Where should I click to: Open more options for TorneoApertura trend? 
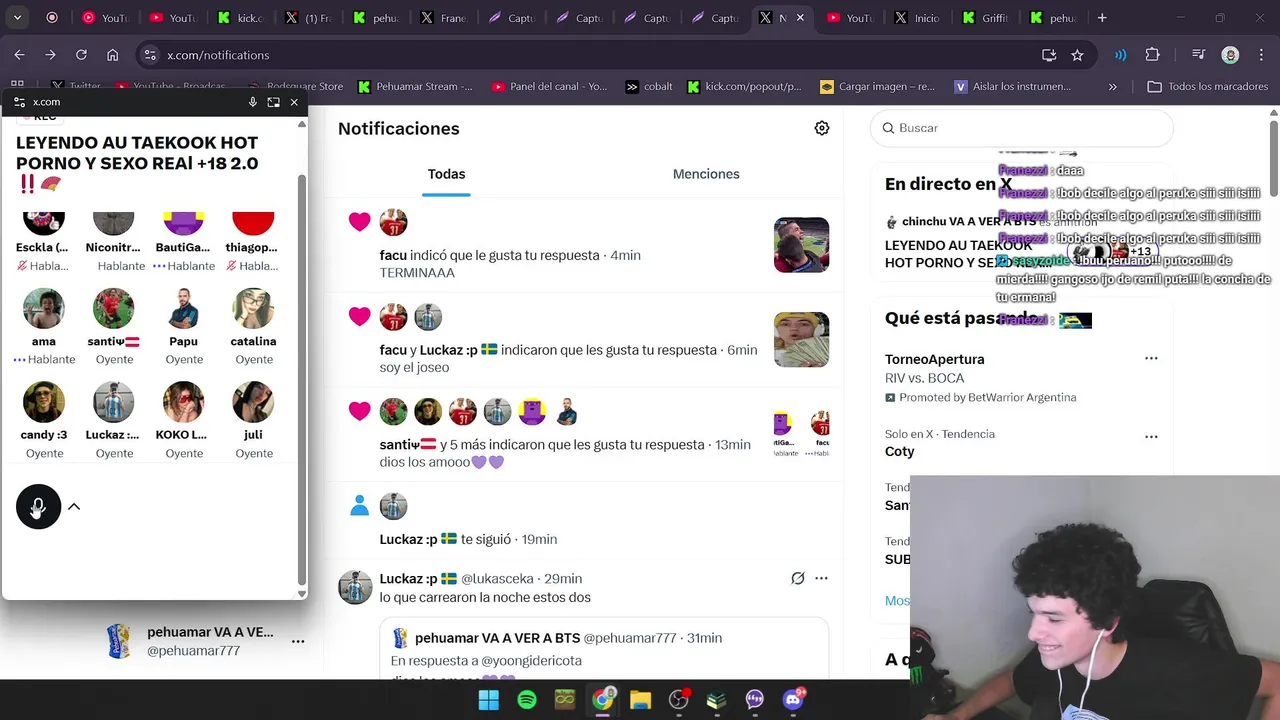[1151, 358]
